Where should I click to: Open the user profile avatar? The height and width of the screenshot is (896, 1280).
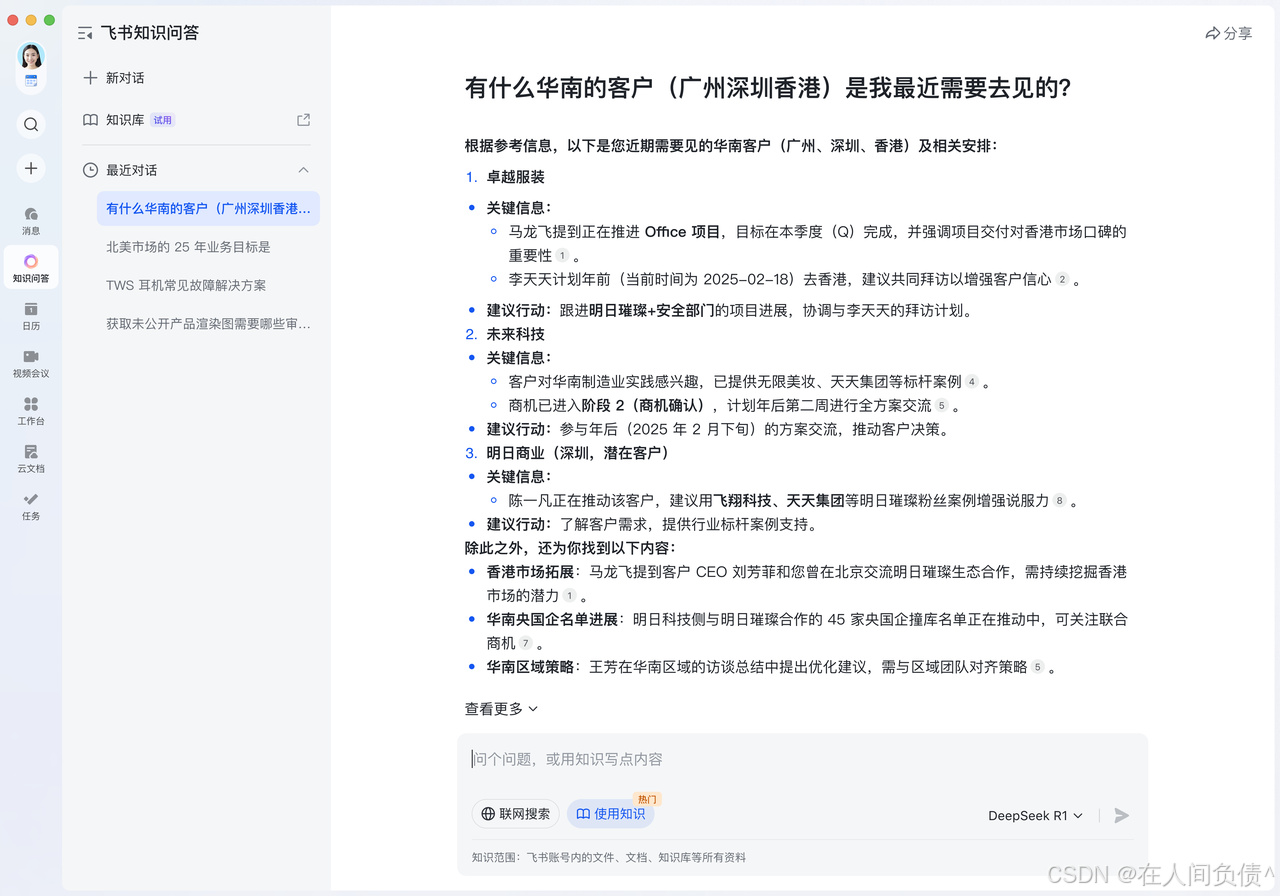[31, 56]
